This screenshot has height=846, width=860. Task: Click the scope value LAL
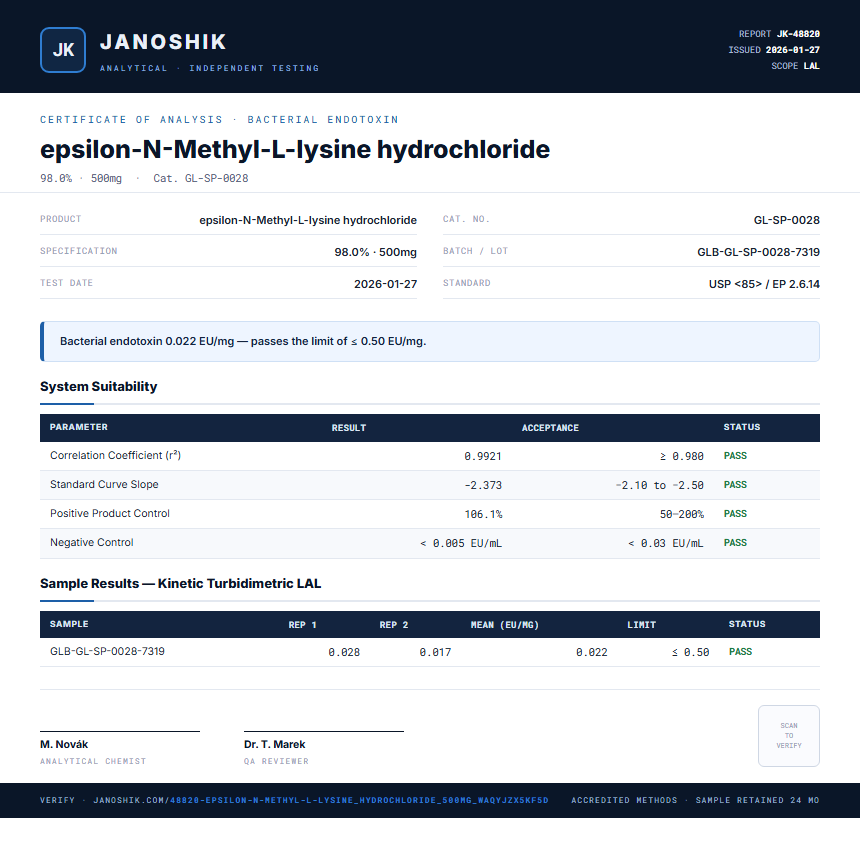[812, 66]
